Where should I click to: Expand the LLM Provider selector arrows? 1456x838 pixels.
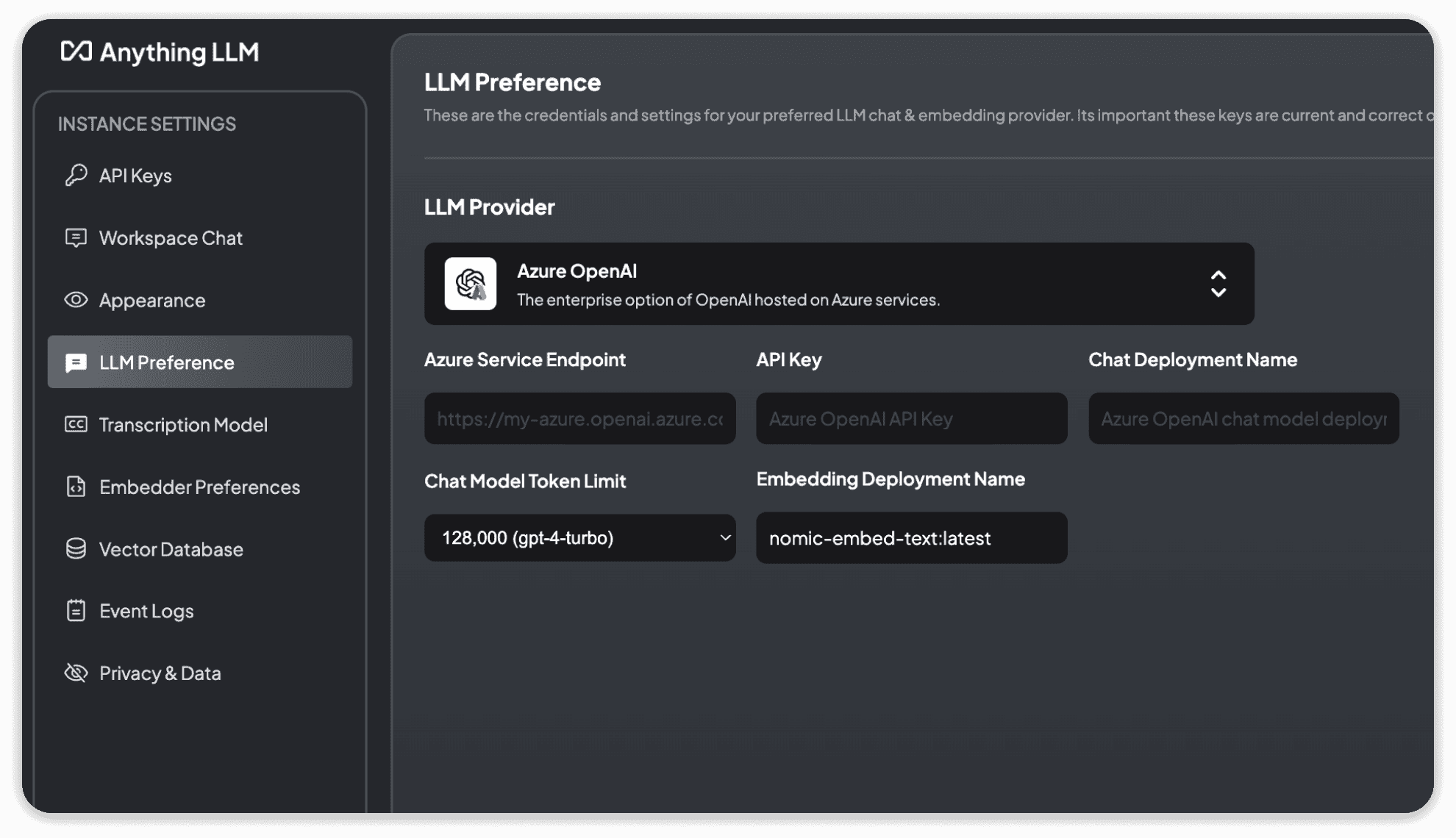coord(1218,284)
